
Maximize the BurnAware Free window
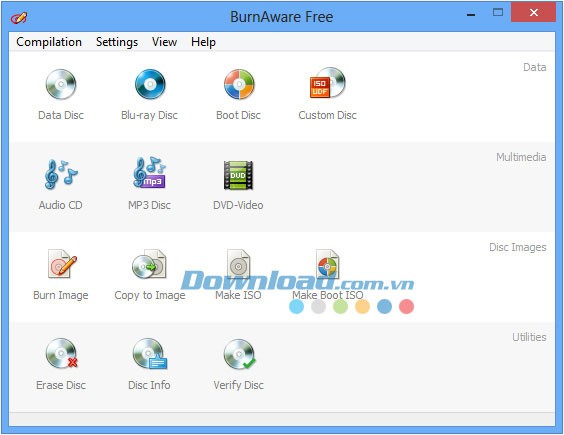(498, 13)
